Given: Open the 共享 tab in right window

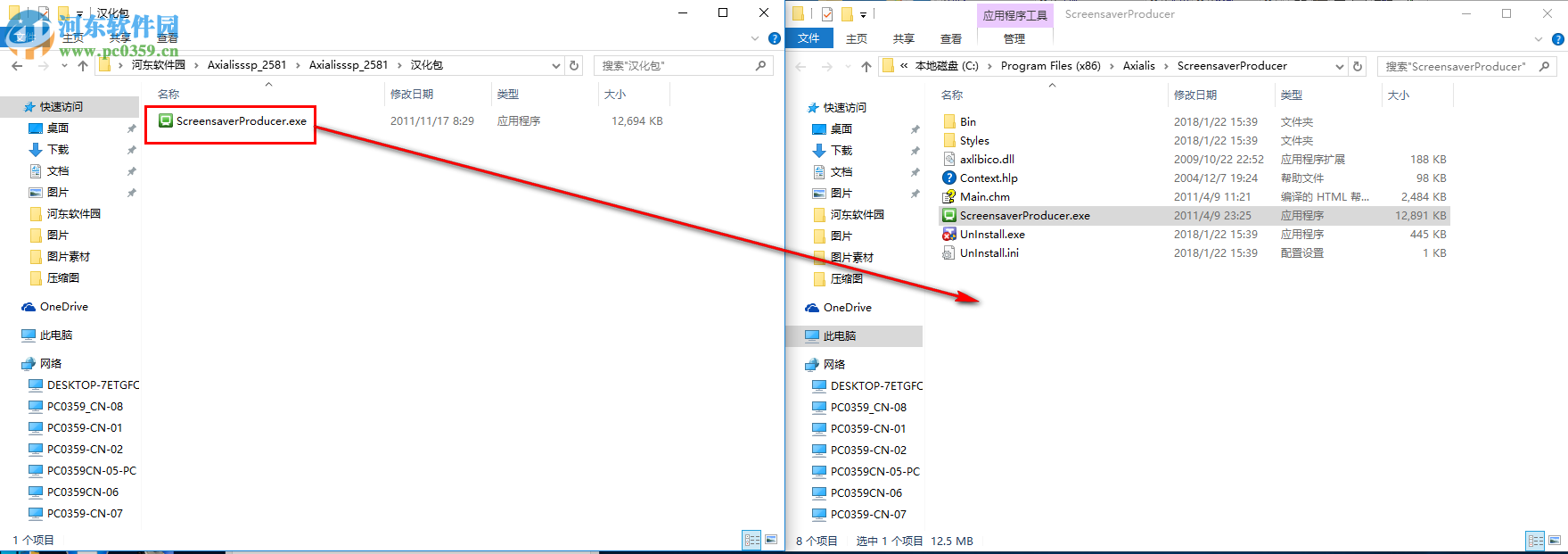Looking at the screenshot, I should click(x=904, y=39).
